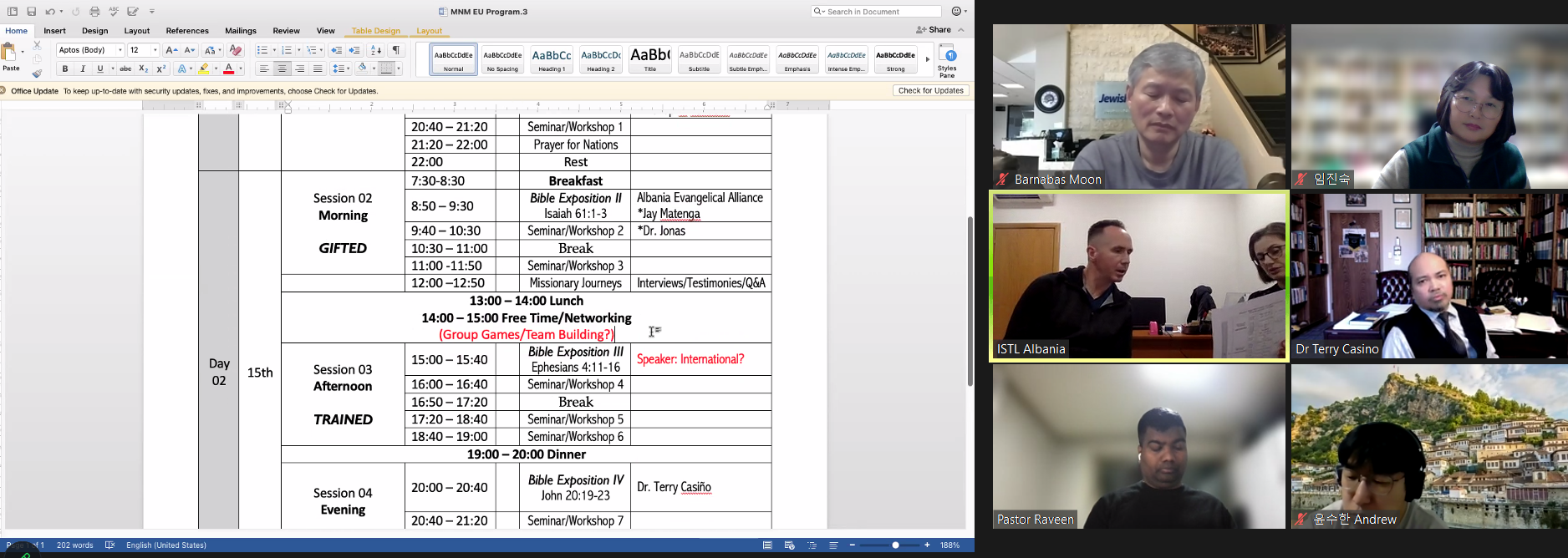Increase paragraph indent
This screenshot has height=558, width=1568.
354,50
